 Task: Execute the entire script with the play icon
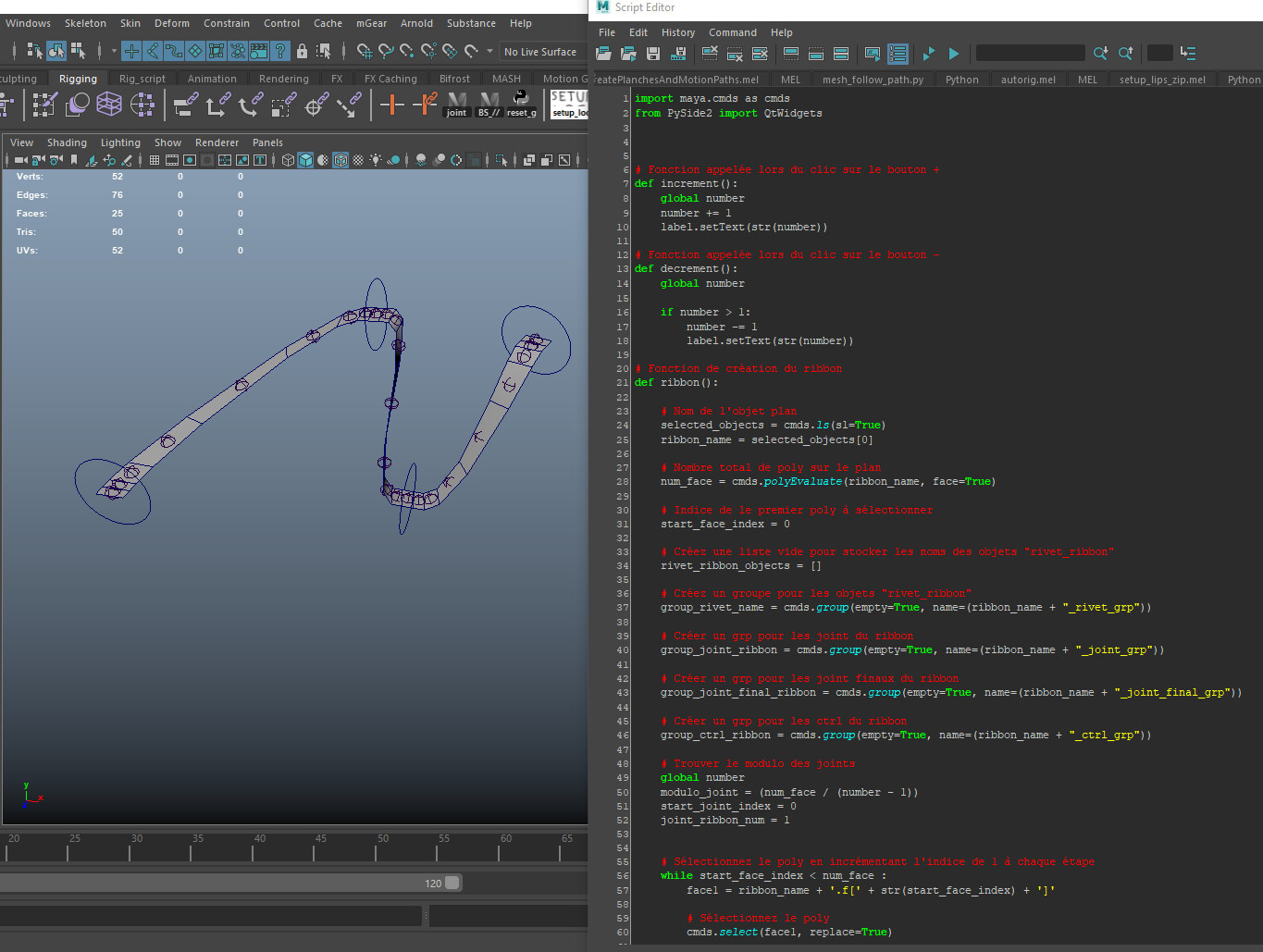point(954,54)
